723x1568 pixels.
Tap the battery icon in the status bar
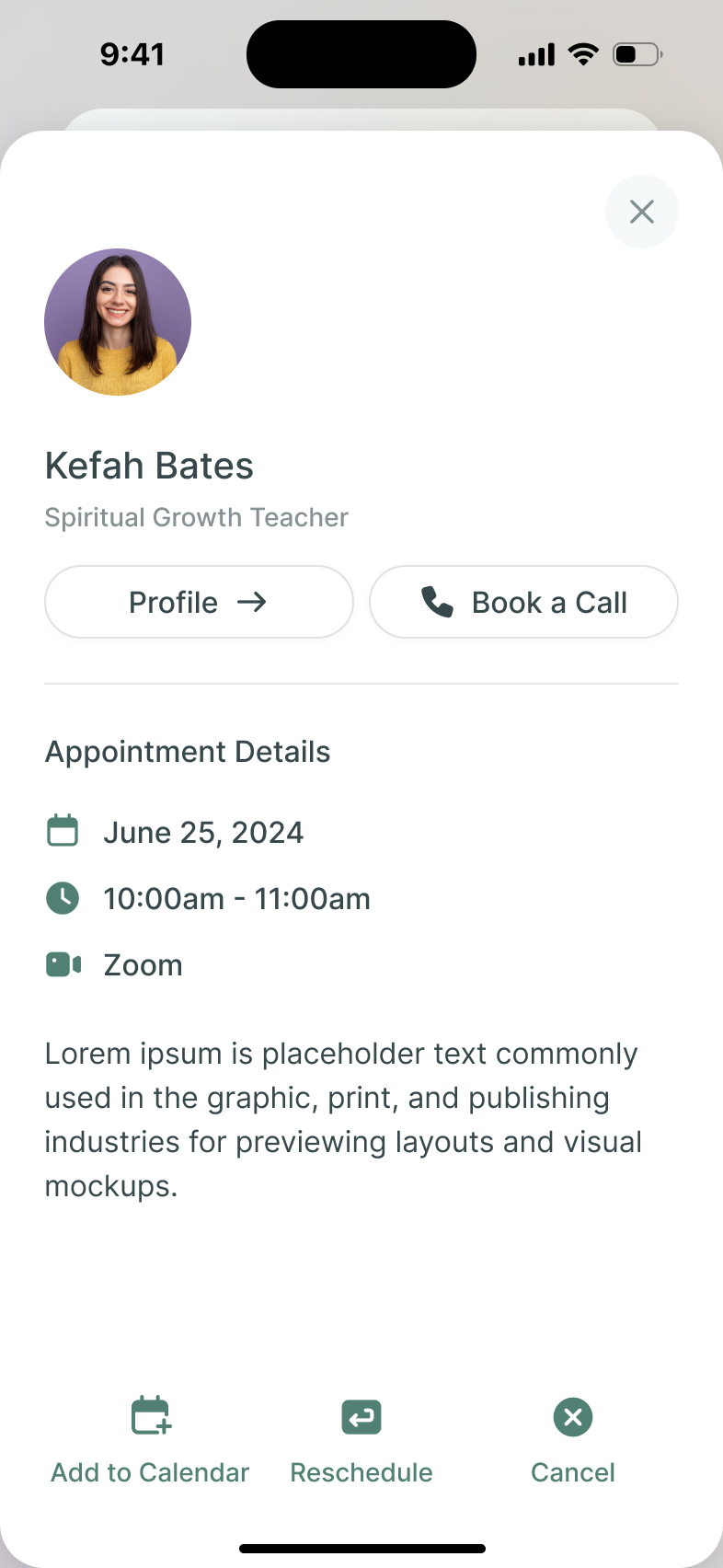coord(637,54)
